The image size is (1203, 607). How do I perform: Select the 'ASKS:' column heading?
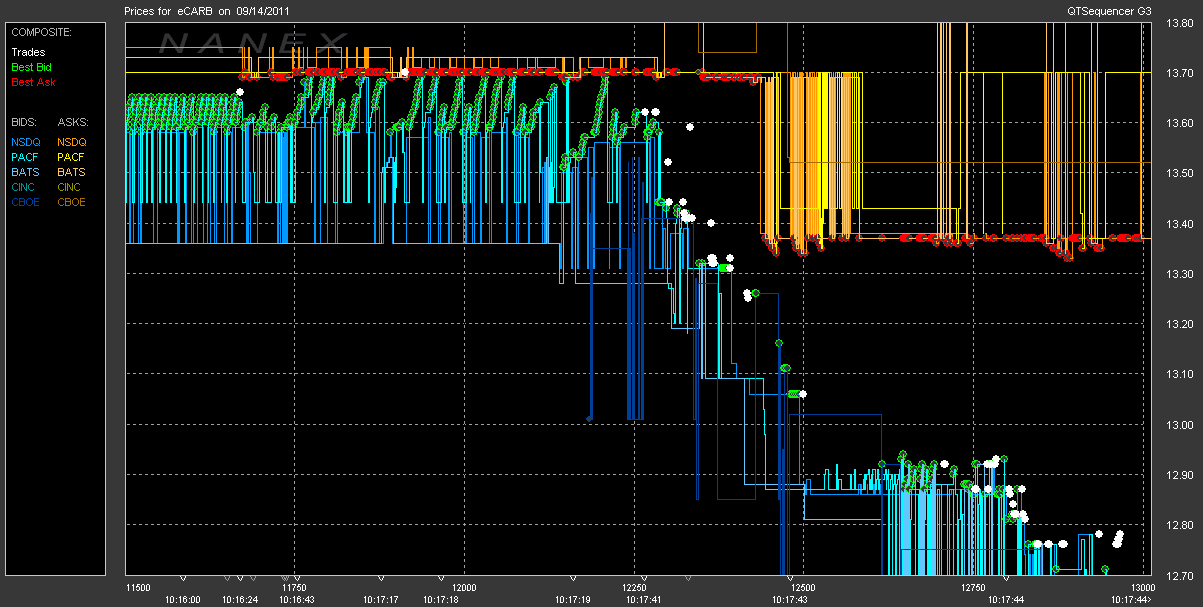73,121
